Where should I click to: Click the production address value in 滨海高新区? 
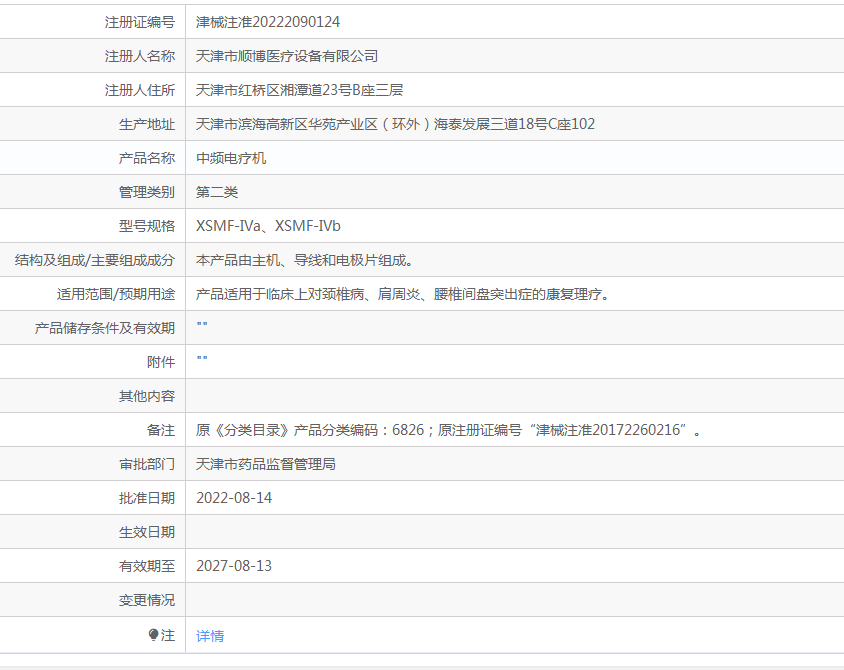coord(395,124)
